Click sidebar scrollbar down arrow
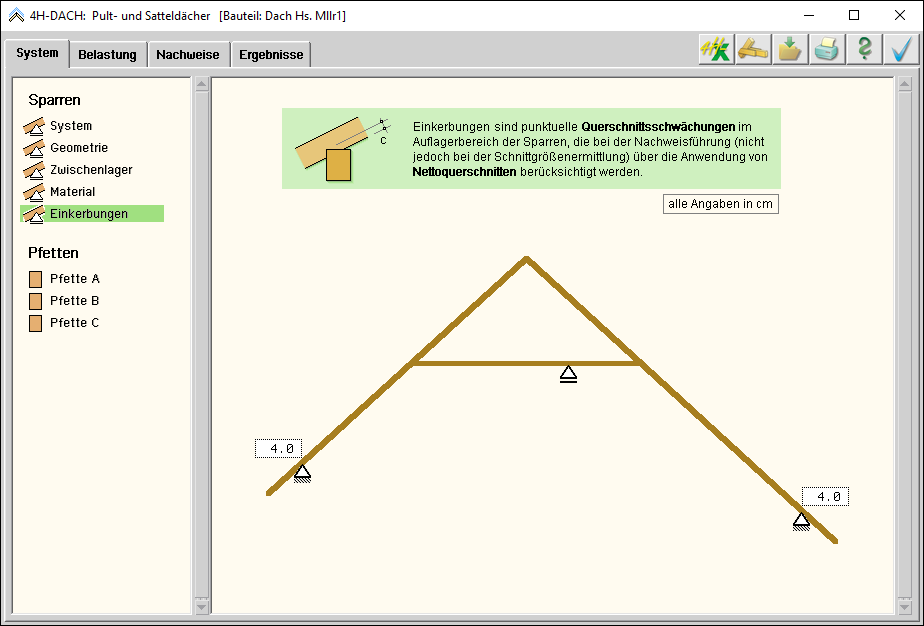 coord(201,606)
